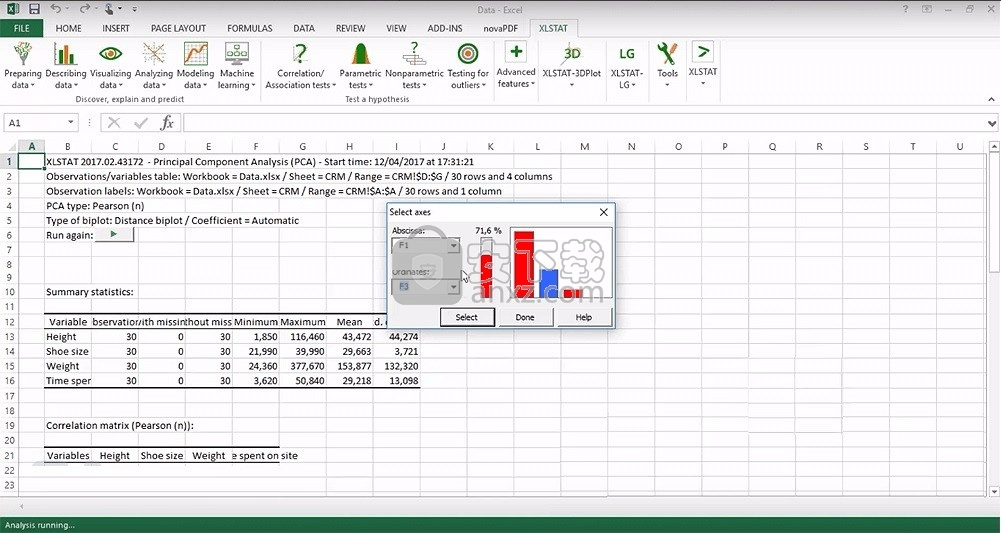Launch XLSTAT-3DPlot
The image size is (1001, 533).
tap(571, 66)
